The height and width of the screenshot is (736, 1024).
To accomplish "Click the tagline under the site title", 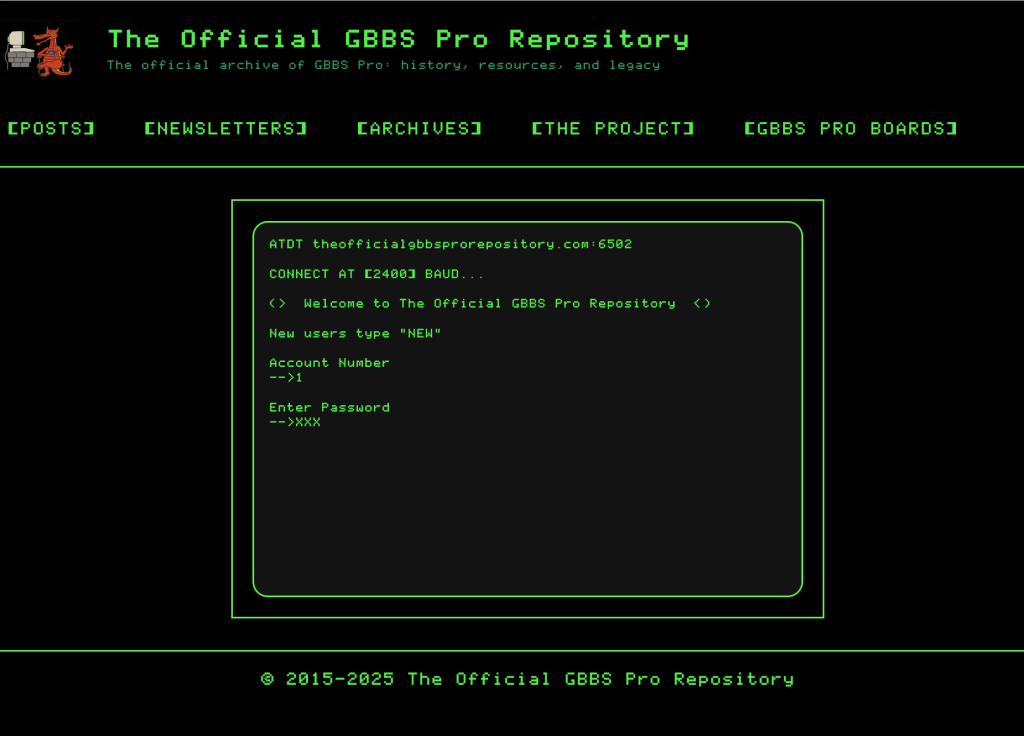I will pyautogui.click(x=383, y=65).
